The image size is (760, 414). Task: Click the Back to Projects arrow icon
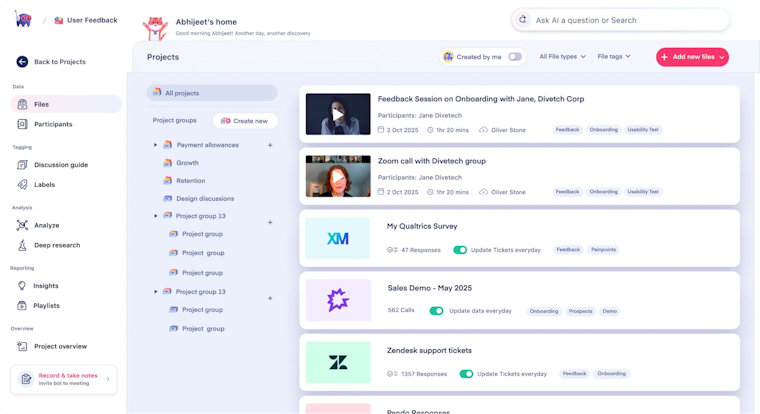point(22,62)
